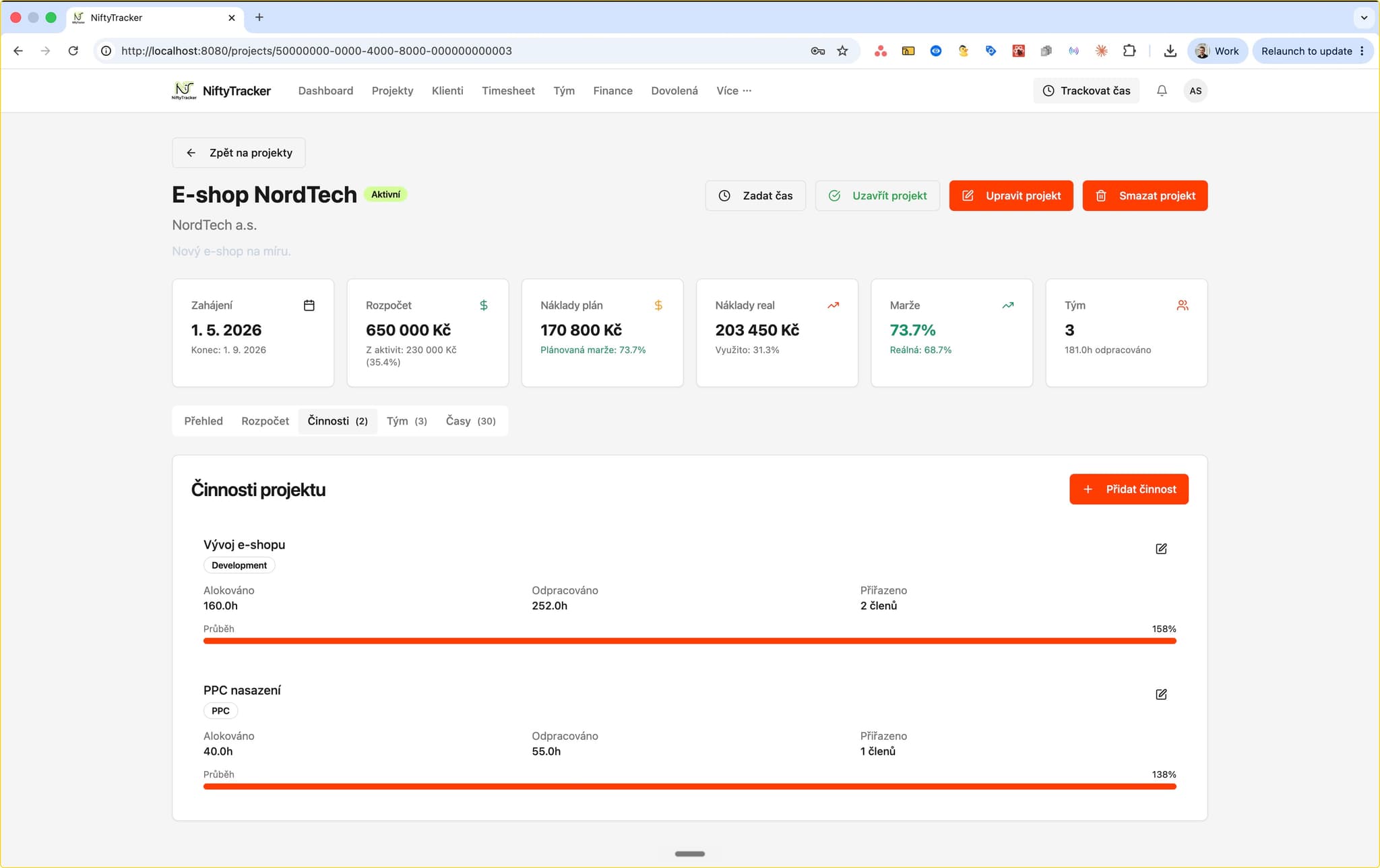Click the Vývoj e-shopu 158% progress bar
Screen dimensions: 1380x868
pyautogui.click(x=690, y=641)
